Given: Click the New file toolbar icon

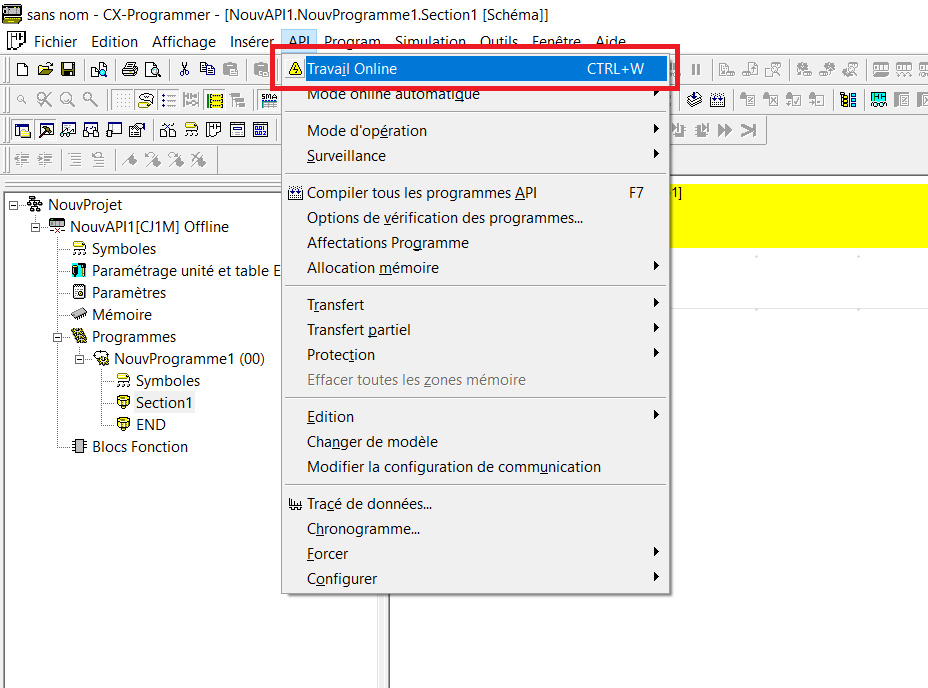Looking at the screenshot, I should point(22,69).
